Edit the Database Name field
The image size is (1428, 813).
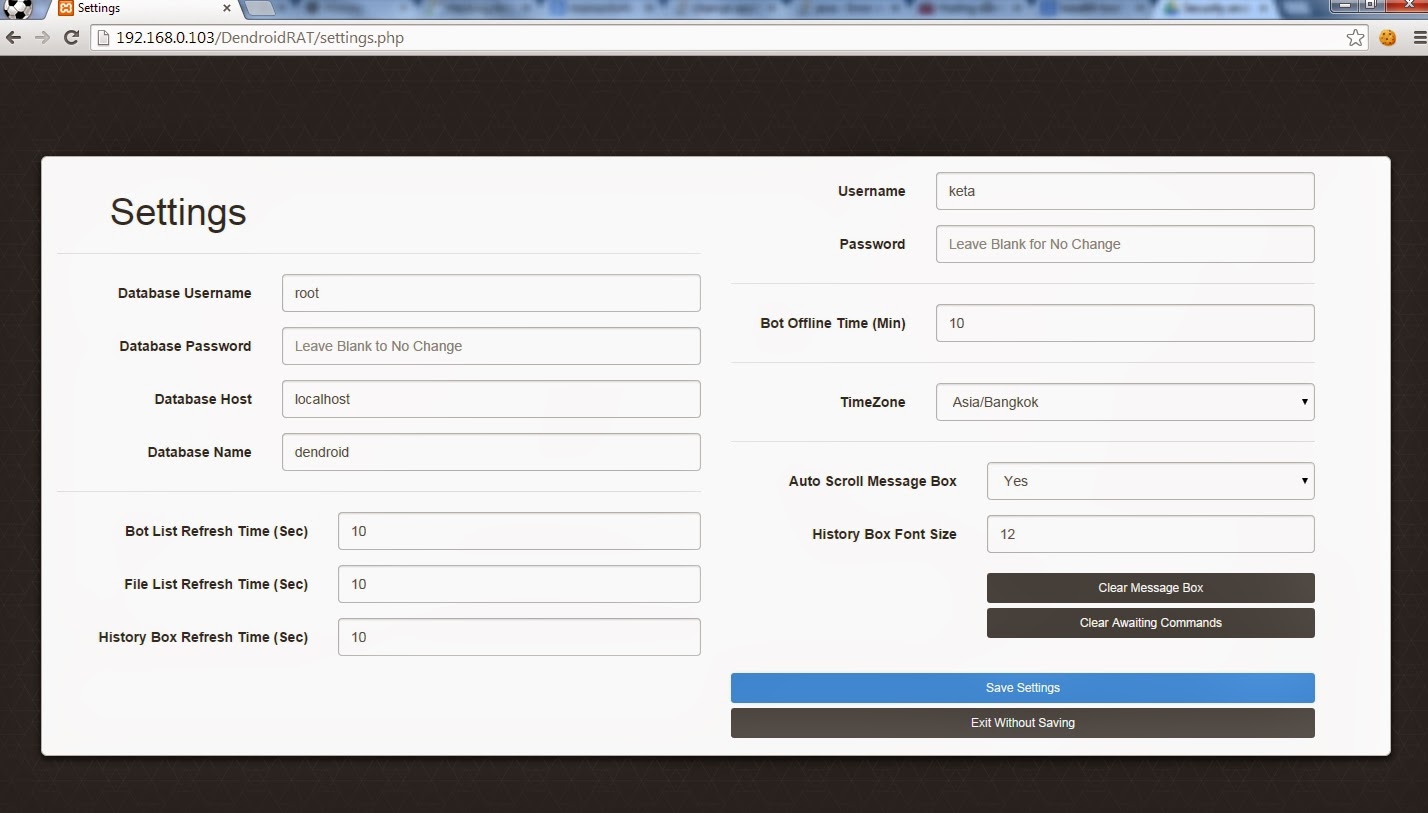[491, 452]
